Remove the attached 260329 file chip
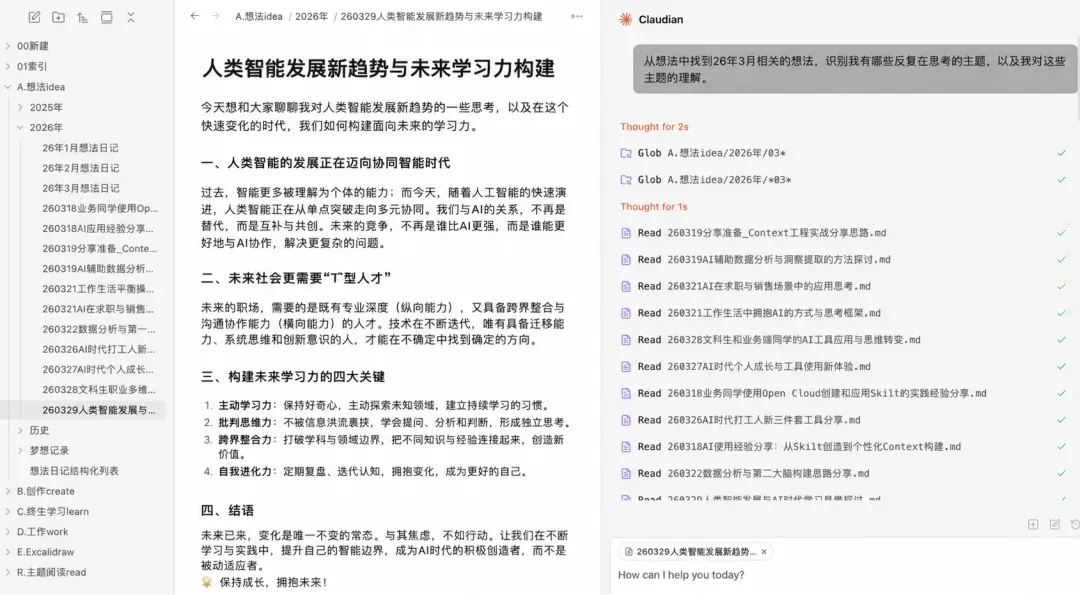 tap(764, 552)
